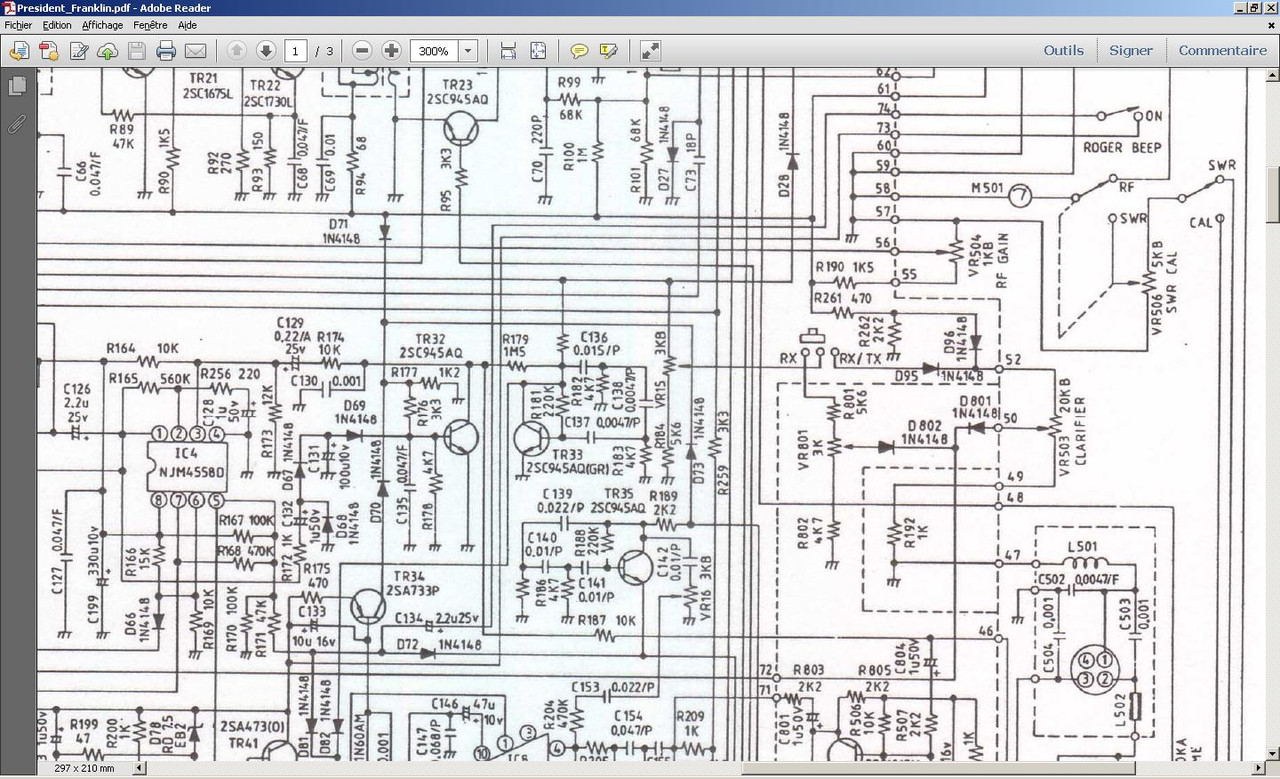Zoom out with the minus button

coord(361,50)
